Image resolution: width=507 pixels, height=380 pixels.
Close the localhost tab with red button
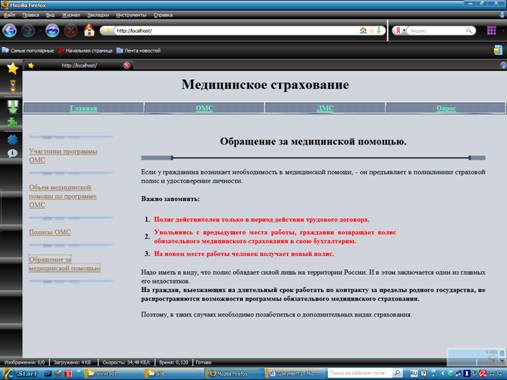(127, 65)
